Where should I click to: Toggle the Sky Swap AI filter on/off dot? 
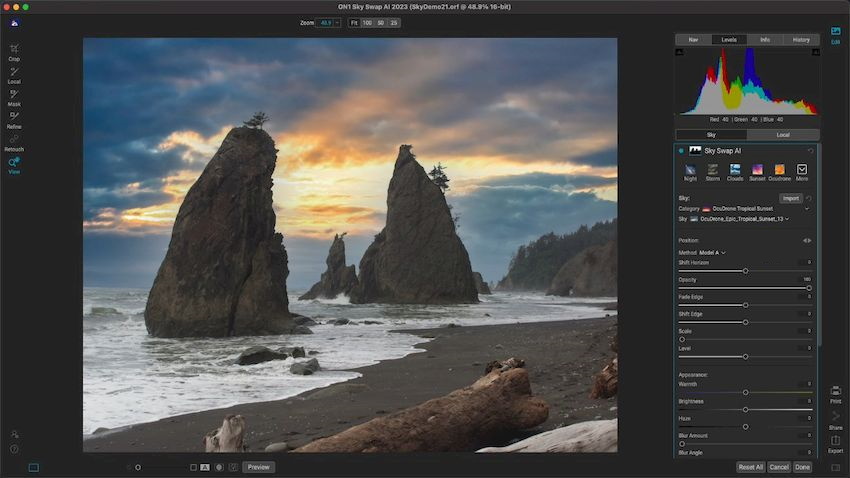[681, 151]
